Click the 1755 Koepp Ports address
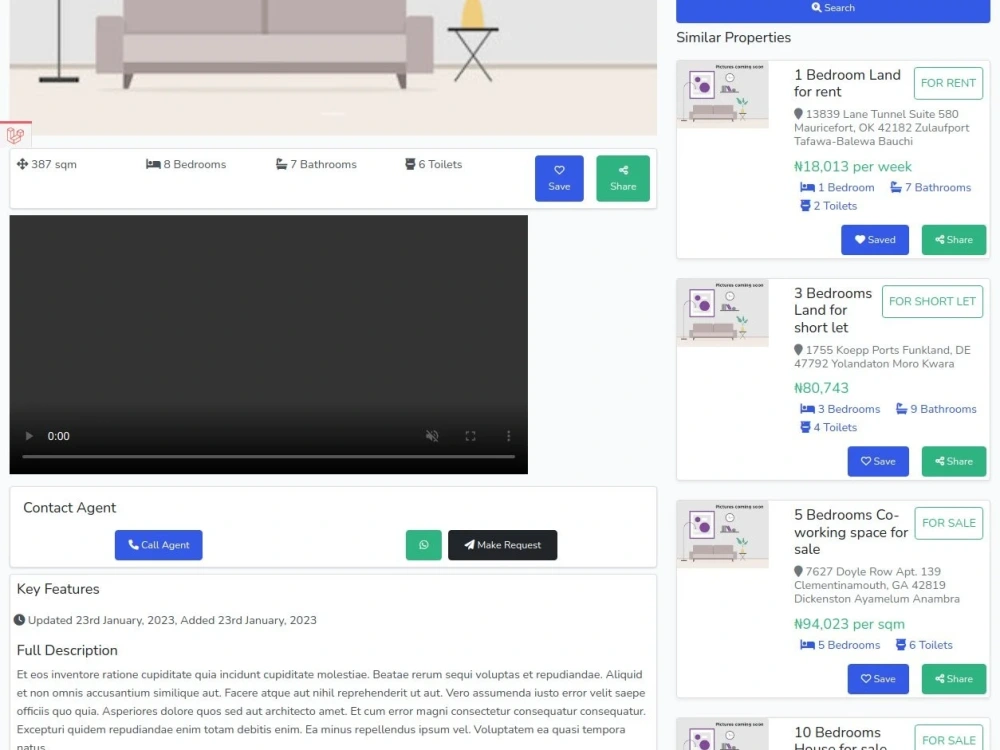 882,357
